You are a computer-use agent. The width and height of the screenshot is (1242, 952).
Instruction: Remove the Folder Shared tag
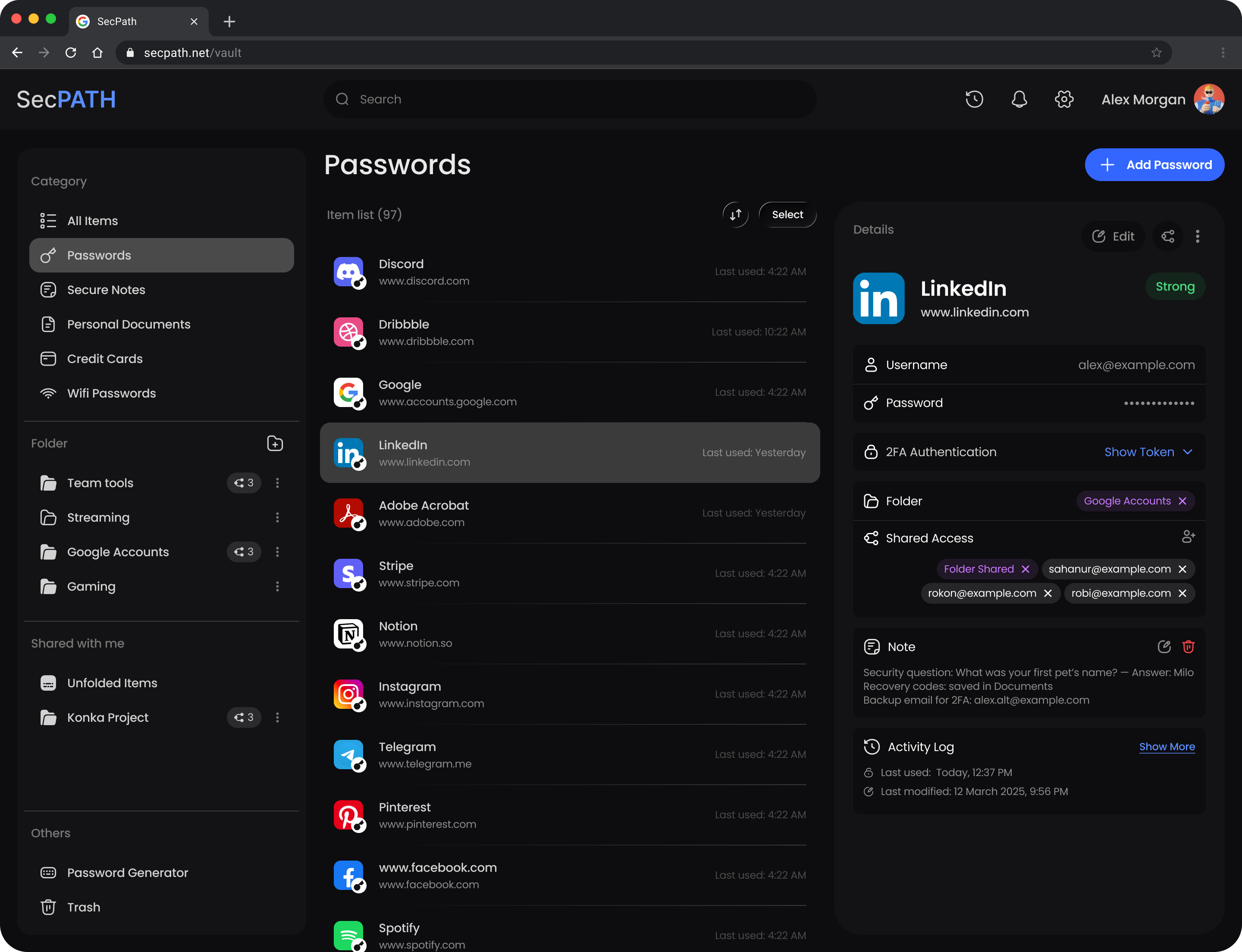(1026, 569)
